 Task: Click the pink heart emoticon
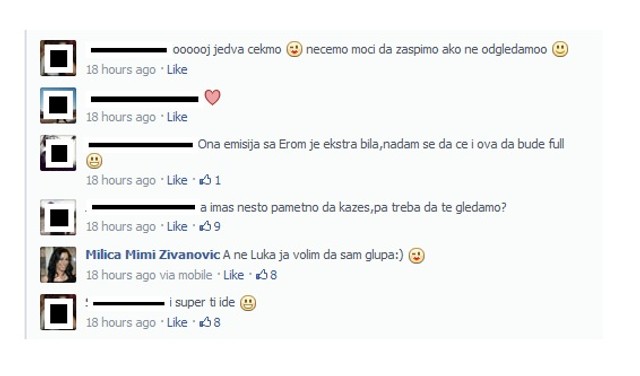point(212,97)
